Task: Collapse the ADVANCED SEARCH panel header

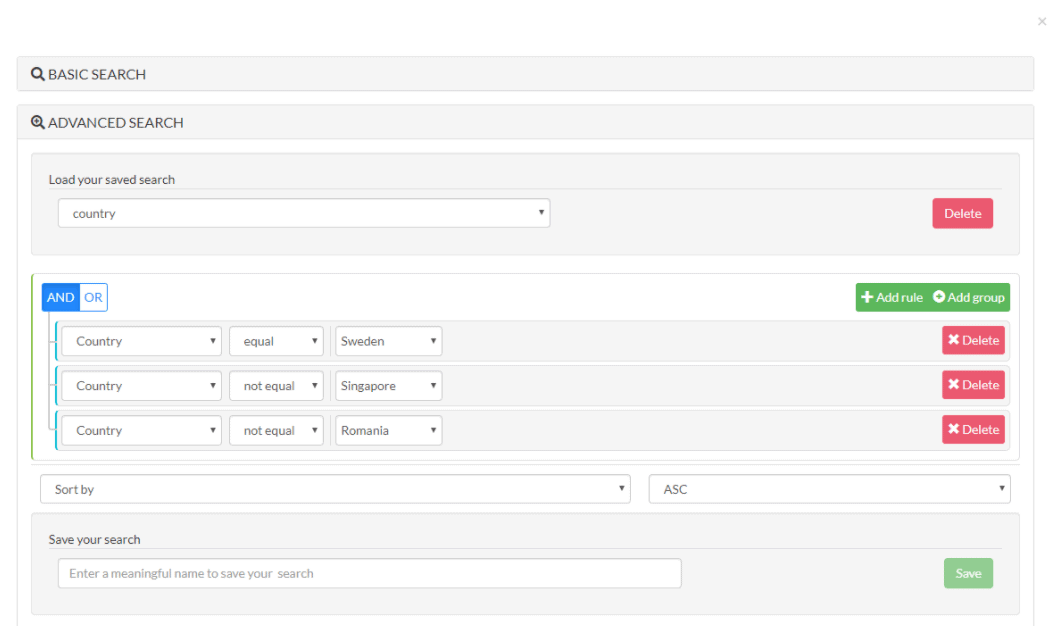Action: coord(525,123)
